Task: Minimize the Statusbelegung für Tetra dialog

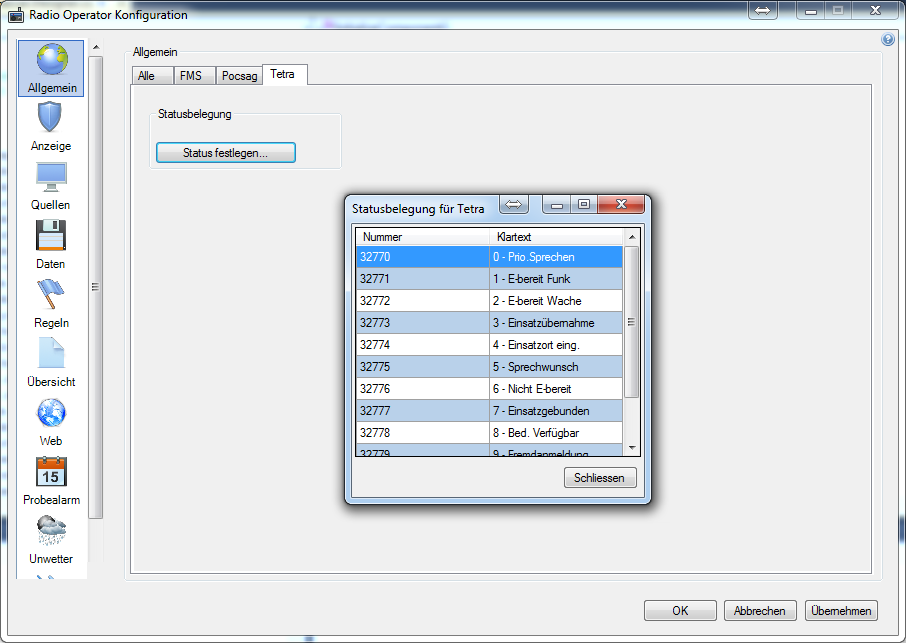Action: tap(557, 205)
